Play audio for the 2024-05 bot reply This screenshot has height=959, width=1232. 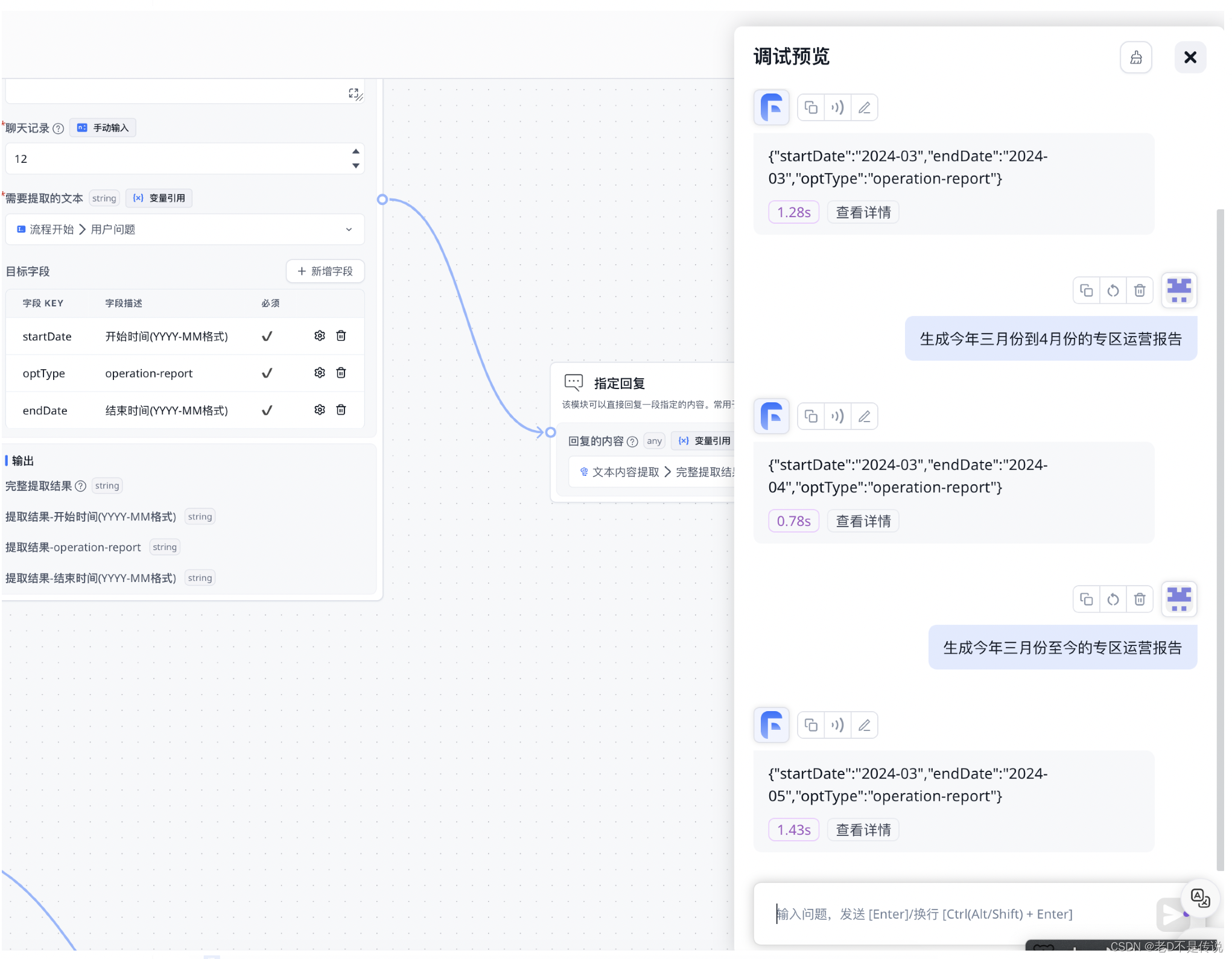tap(837, 725)
